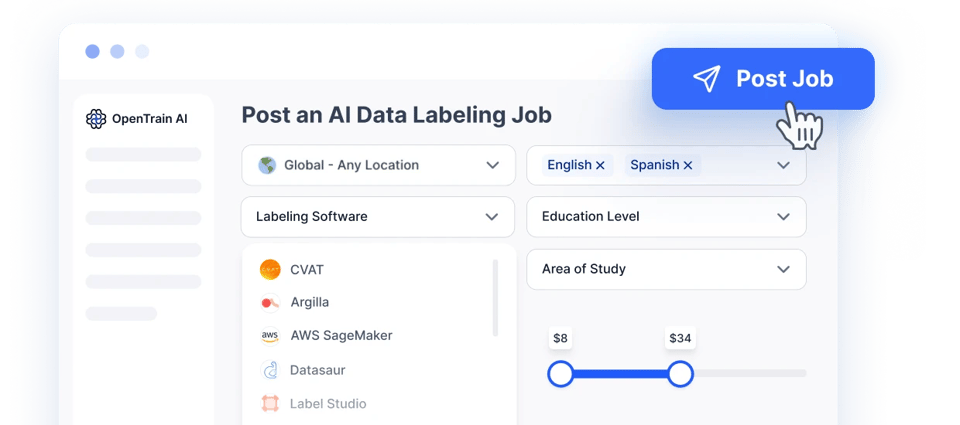Click the globe icon in location field
960x425 pixels.
(x=266, y=165)
